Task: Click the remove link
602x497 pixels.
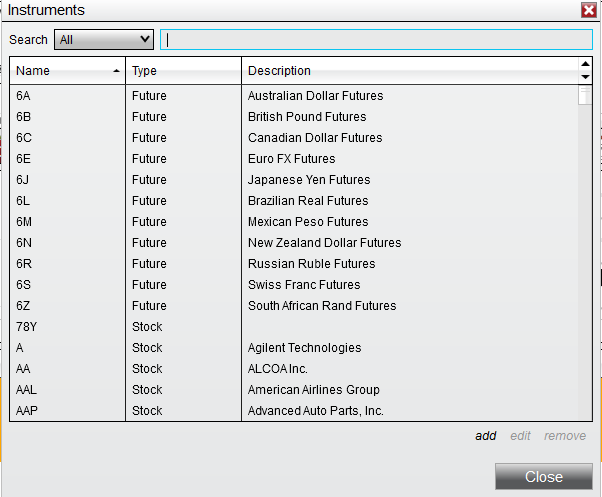Action: tap(565, 436)
